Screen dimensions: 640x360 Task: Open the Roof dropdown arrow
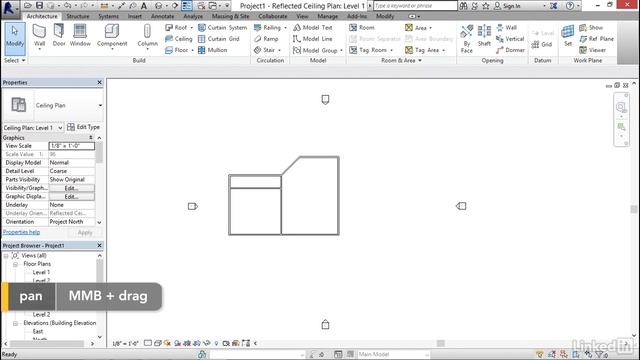click(x=191, y=28)
